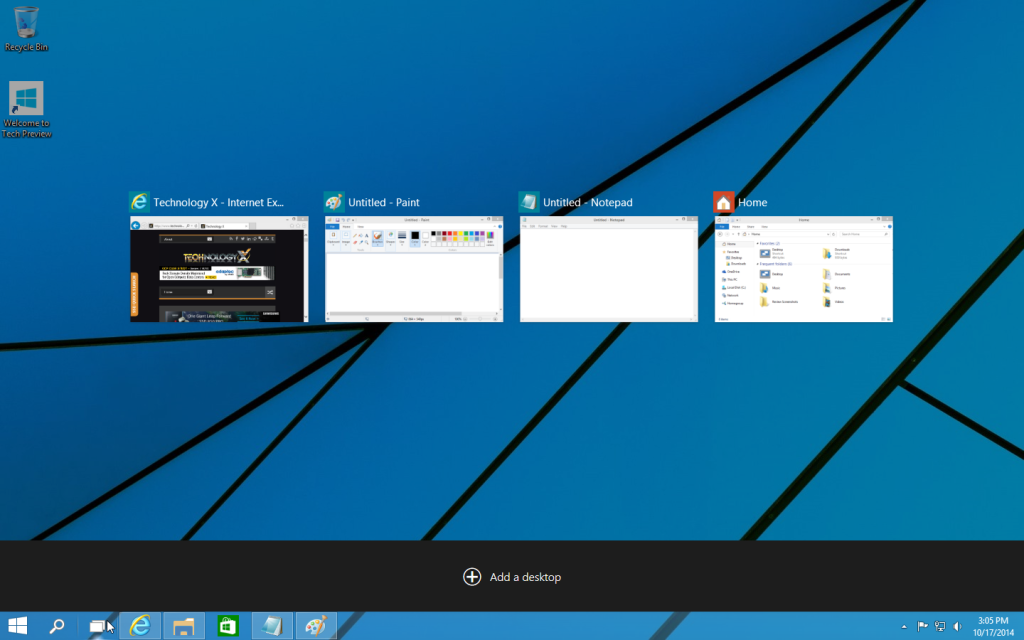Expand the hidden system tray icons arrow

pyautogui.click(x=905, y=627)
